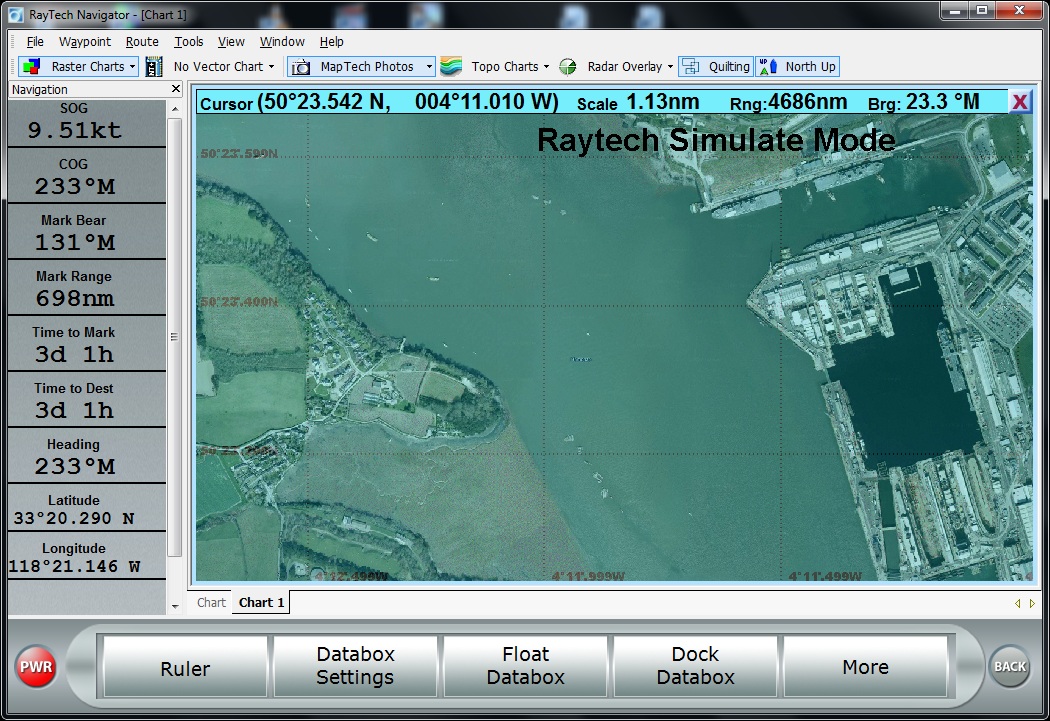This screenshot has height=721, width=1050.
Task: Click the Mark Bear 131°M databox
Action: pos(86,232)
